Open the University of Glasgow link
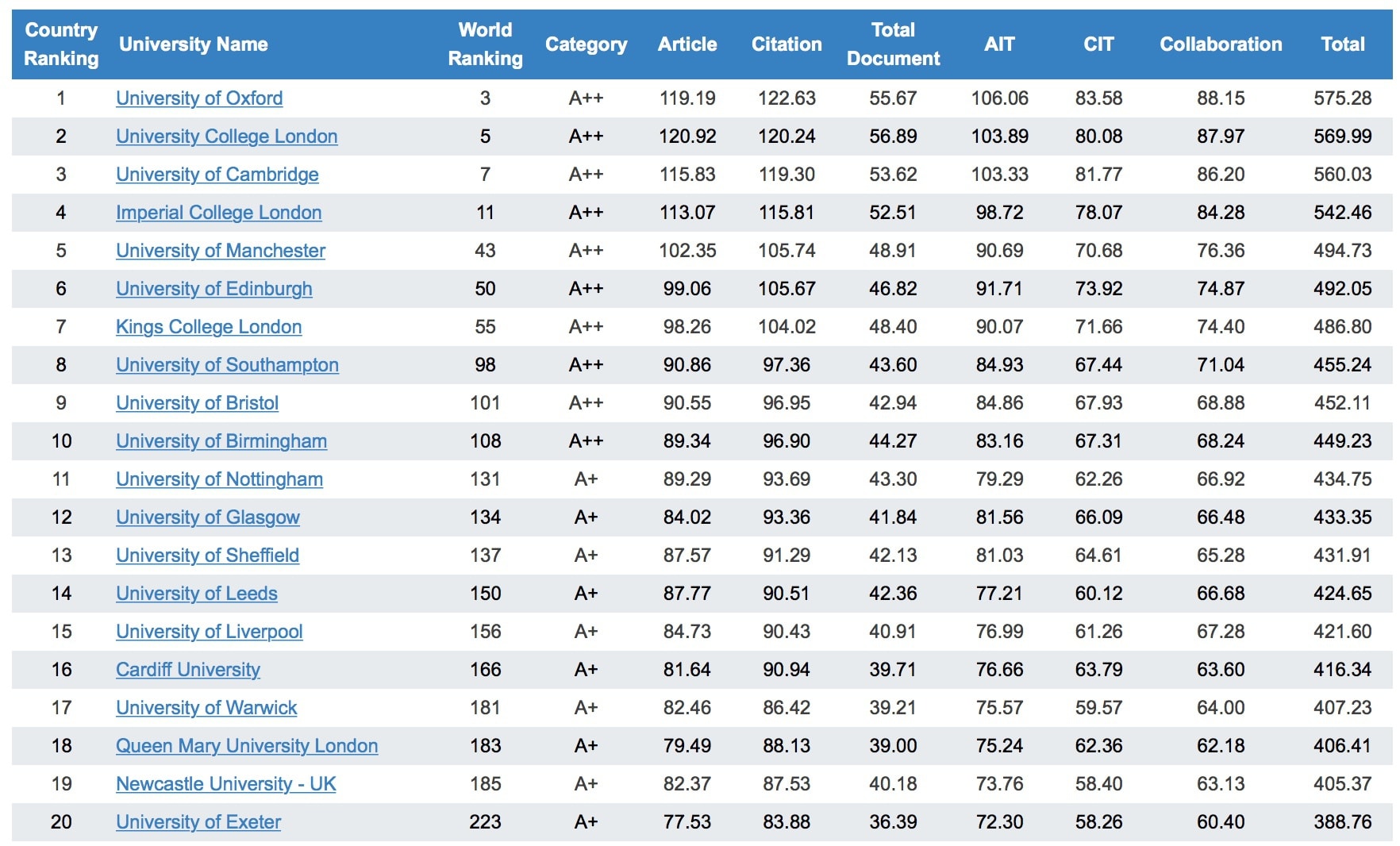This screenshot has width=1400, height=846. coord(207,517)
